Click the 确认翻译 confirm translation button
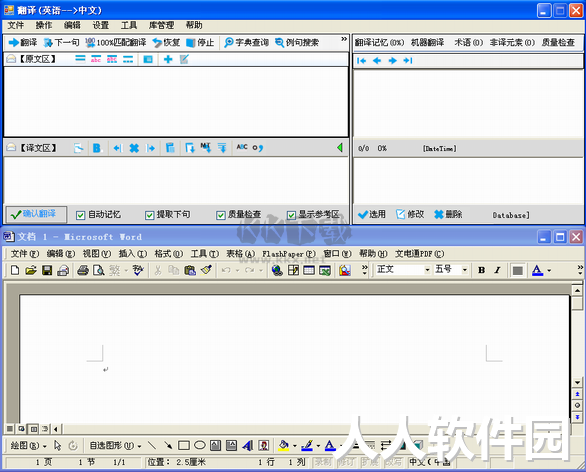The image size is (586, 472). (x=36, y=214)
